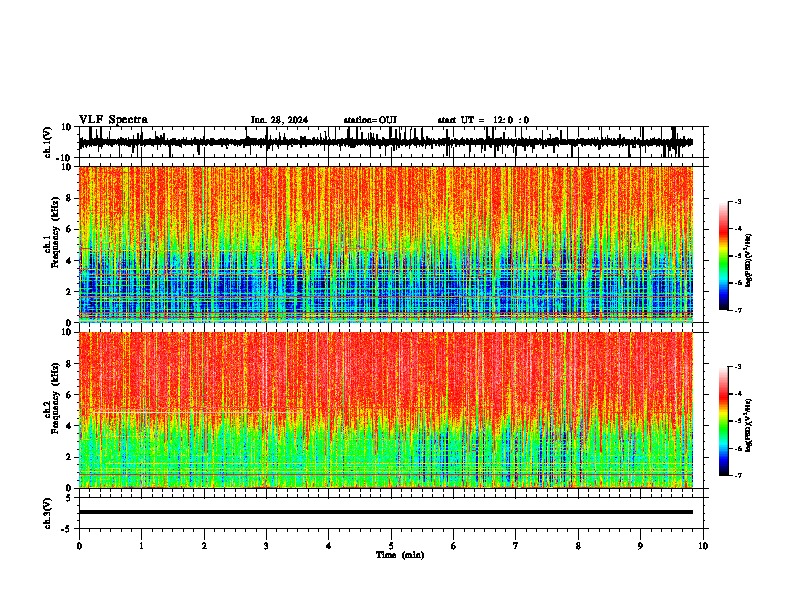Click the "-3" label on the ch.2 color bar

pyautogui.click(x=738, y=367)
